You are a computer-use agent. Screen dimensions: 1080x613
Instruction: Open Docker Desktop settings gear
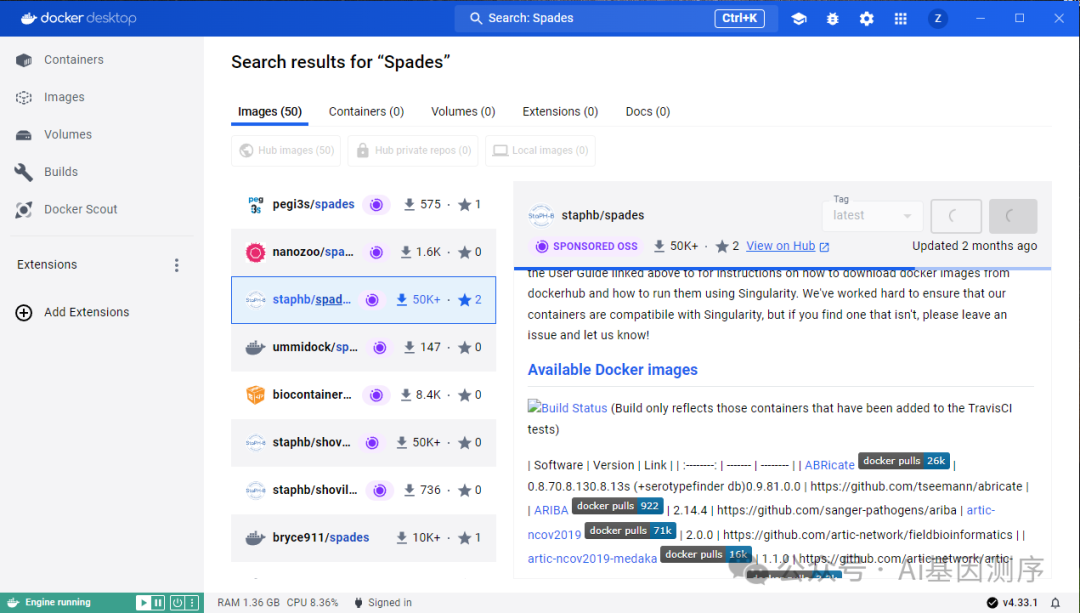pos(866,18)
